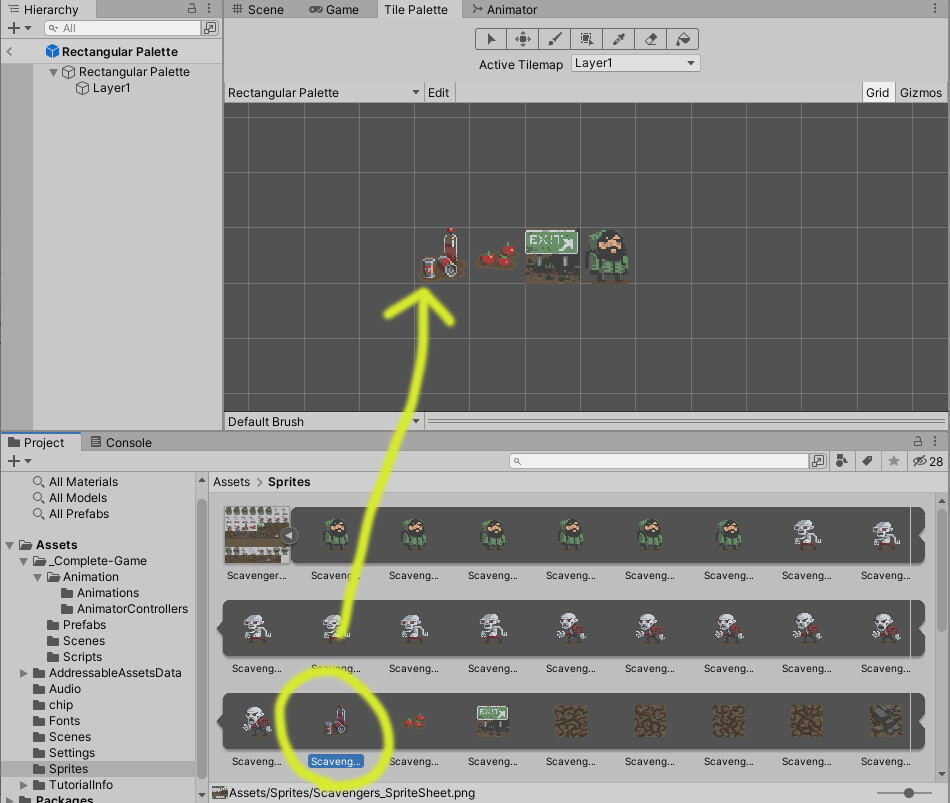The height and width of the screenshot is (803, 950).
Task: Select All Materials saved search
Action: [84, 482]
